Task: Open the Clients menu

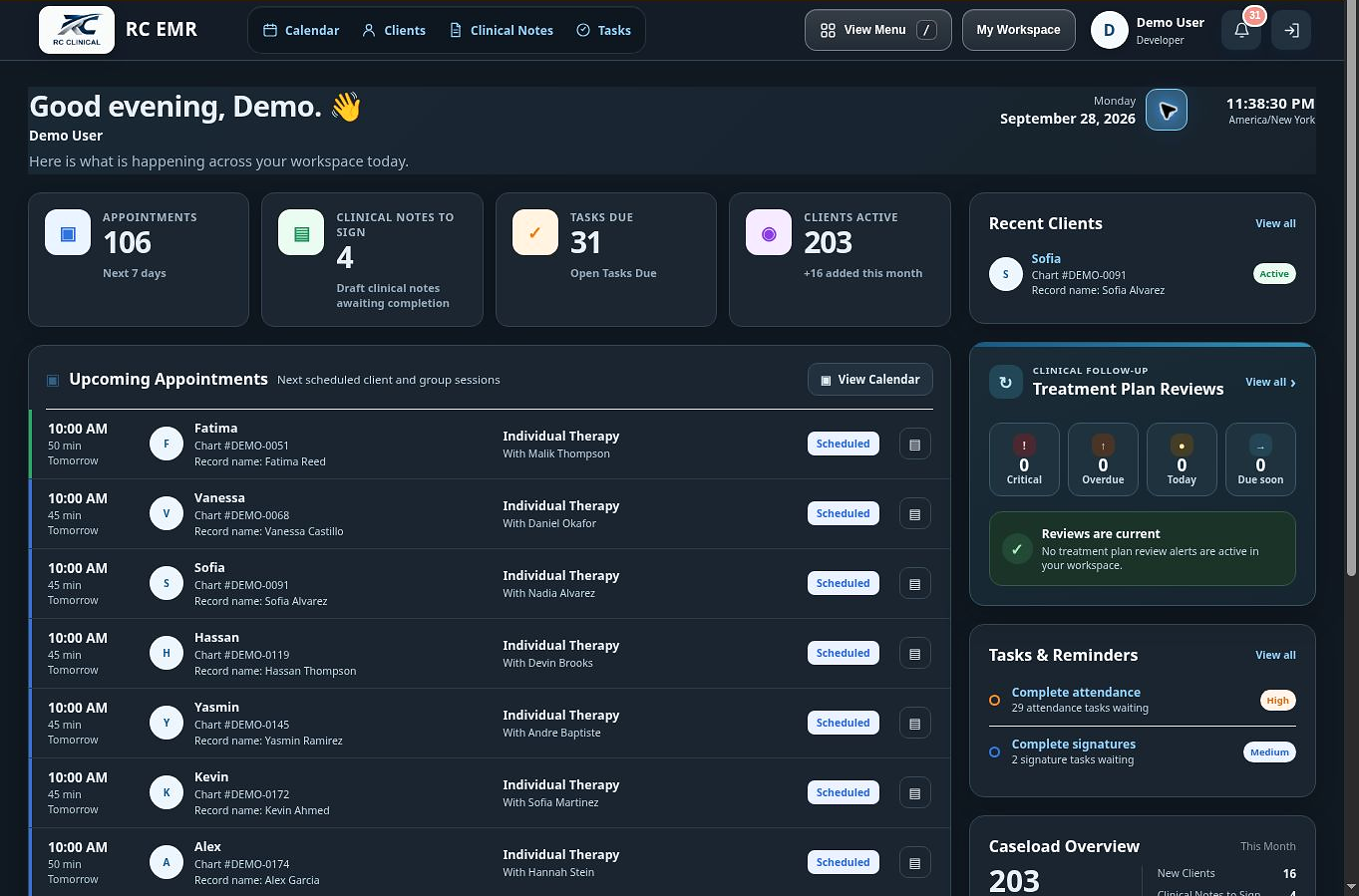Action: coord(394,30)
